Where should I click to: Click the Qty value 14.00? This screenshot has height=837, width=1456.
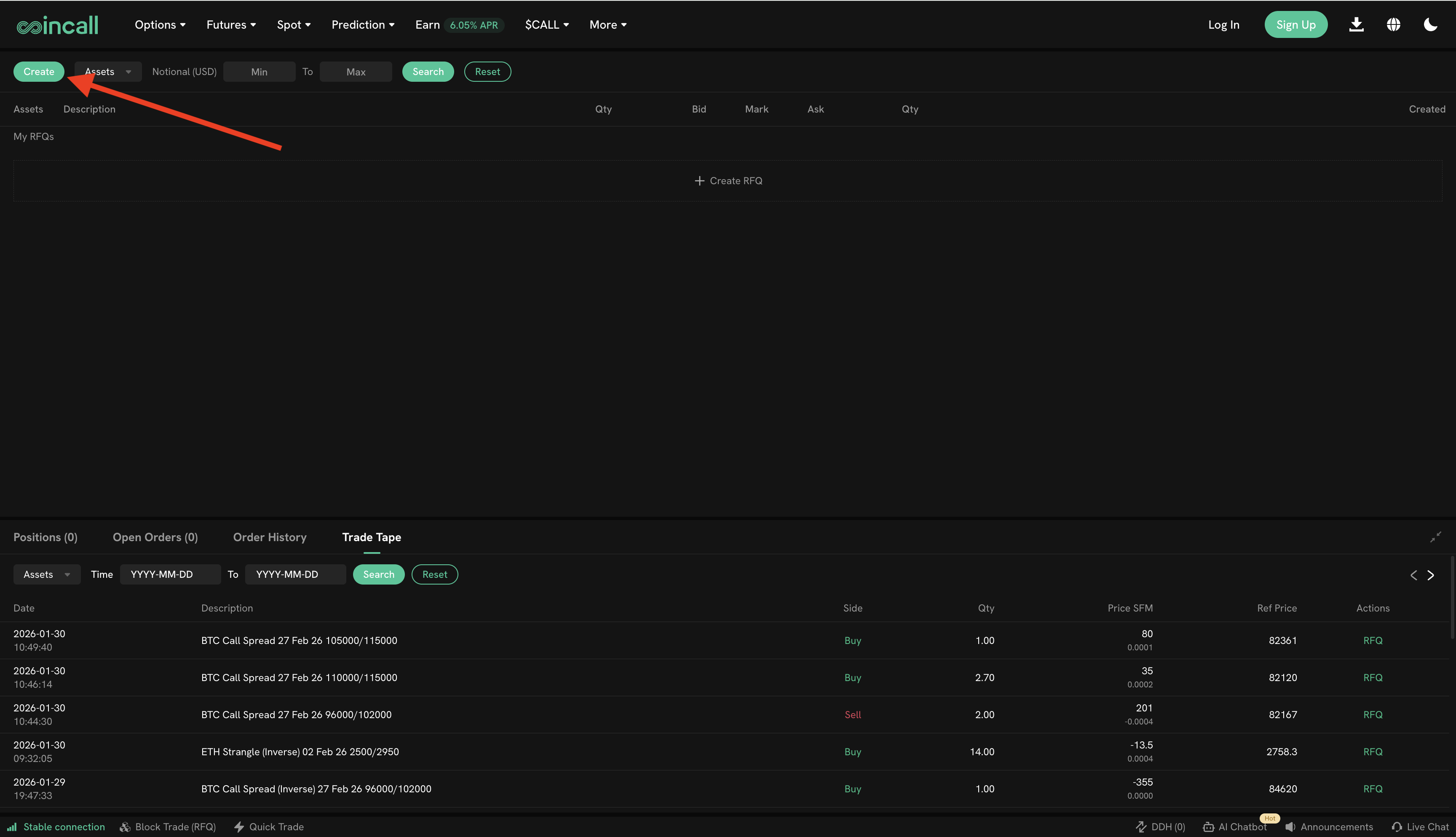(982, 752)
